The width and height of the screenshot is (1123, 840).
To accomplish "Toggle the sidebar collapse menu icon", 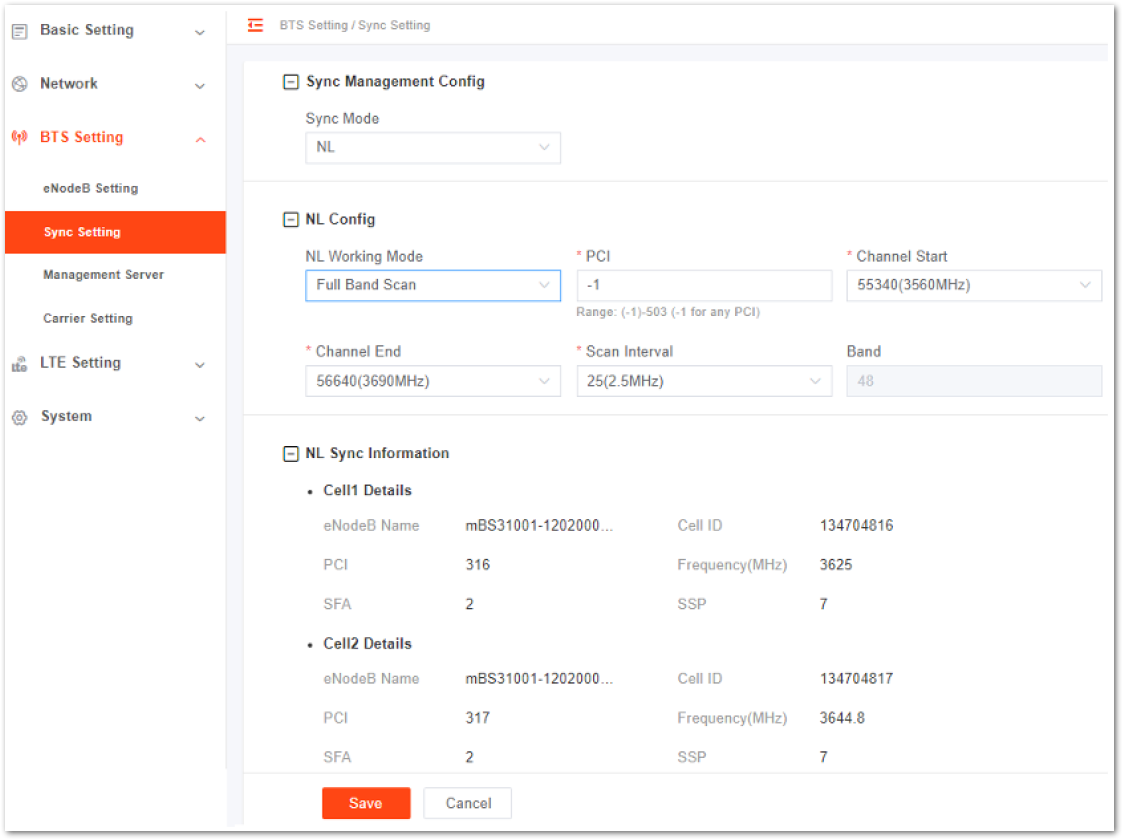I will point(256,25).
